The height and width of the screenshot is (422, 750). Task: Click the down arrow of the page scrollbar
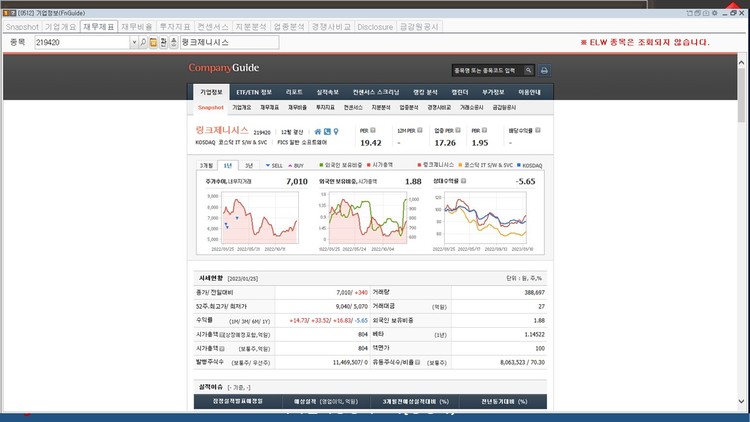741,401
